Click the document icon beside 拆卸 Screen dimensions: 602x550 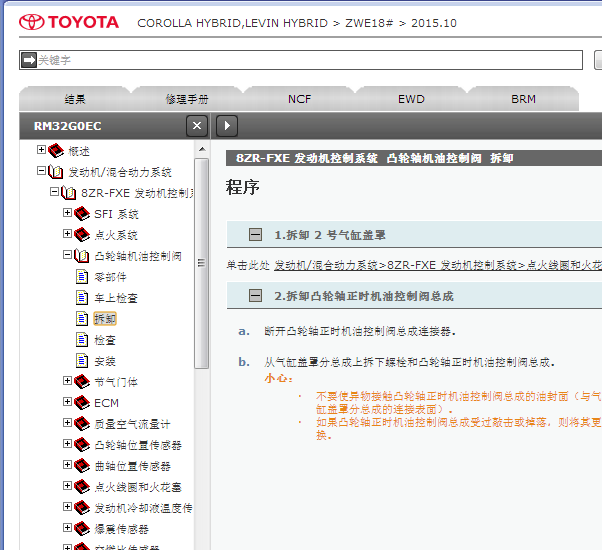tap(82, 319)
